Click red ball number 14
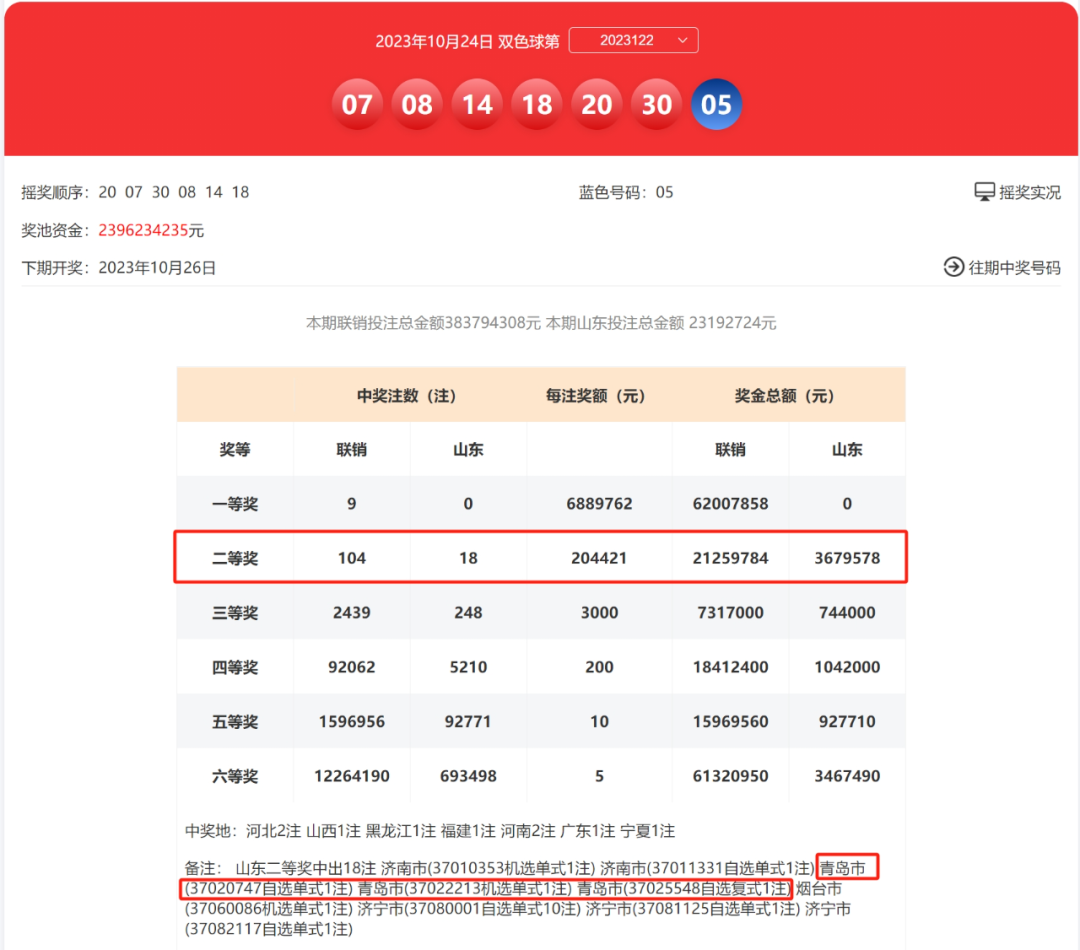This screenshot has width=1080, height=950. point(477,105)
